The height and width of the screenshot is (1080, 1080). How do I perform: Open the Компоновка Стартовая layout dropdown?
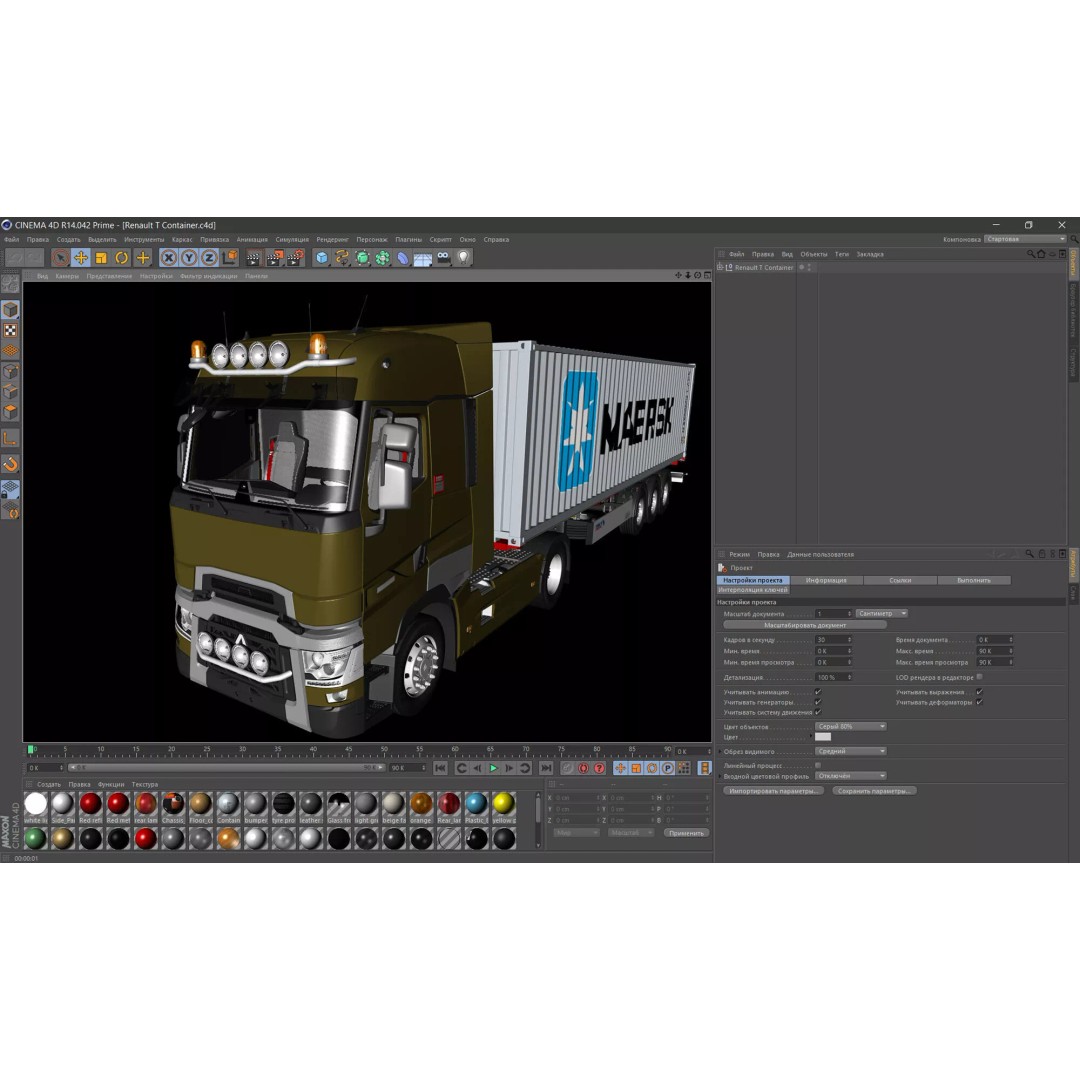[1025, 239]
